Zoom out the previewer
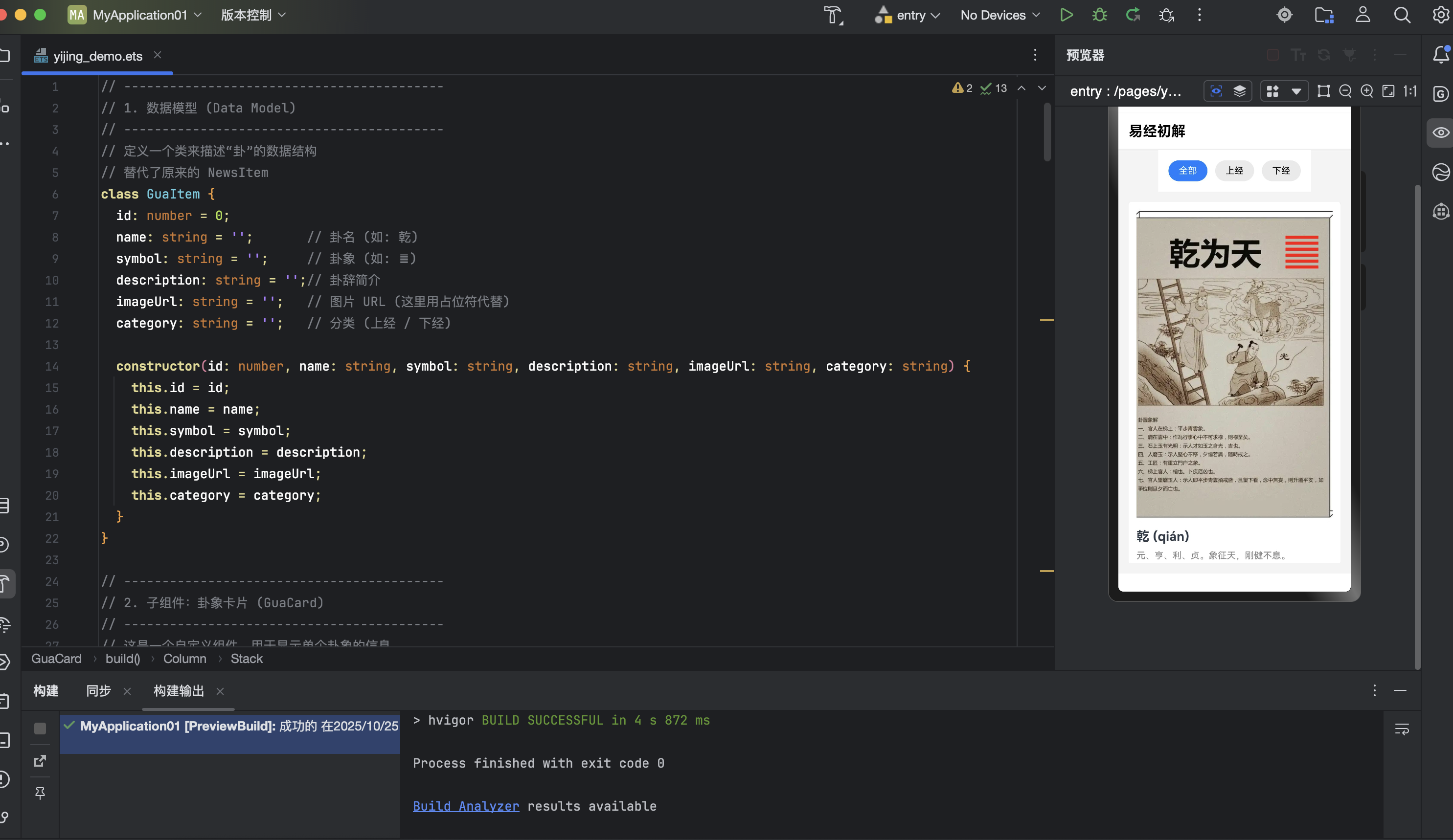The width and height of the screenshot is (1453, 840). click(1345, 91)
